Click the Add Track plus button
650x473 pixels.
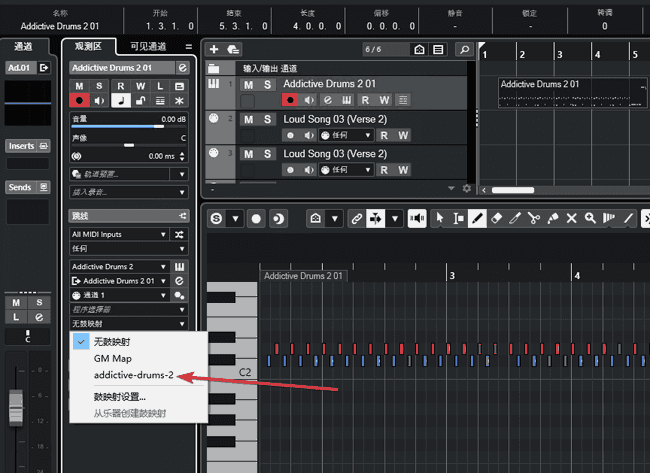[214, 50]
